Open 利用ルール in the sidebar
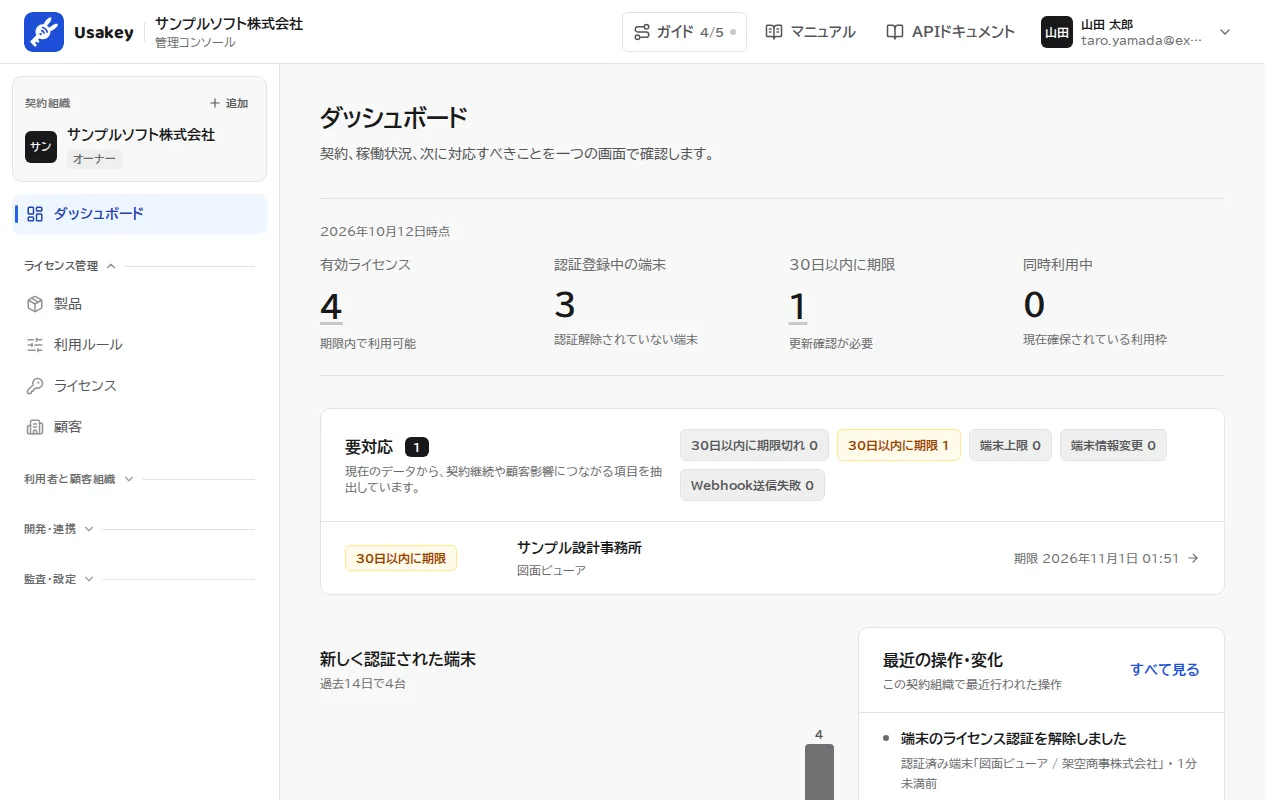1280x800 pixels. (x=140, y=345)
